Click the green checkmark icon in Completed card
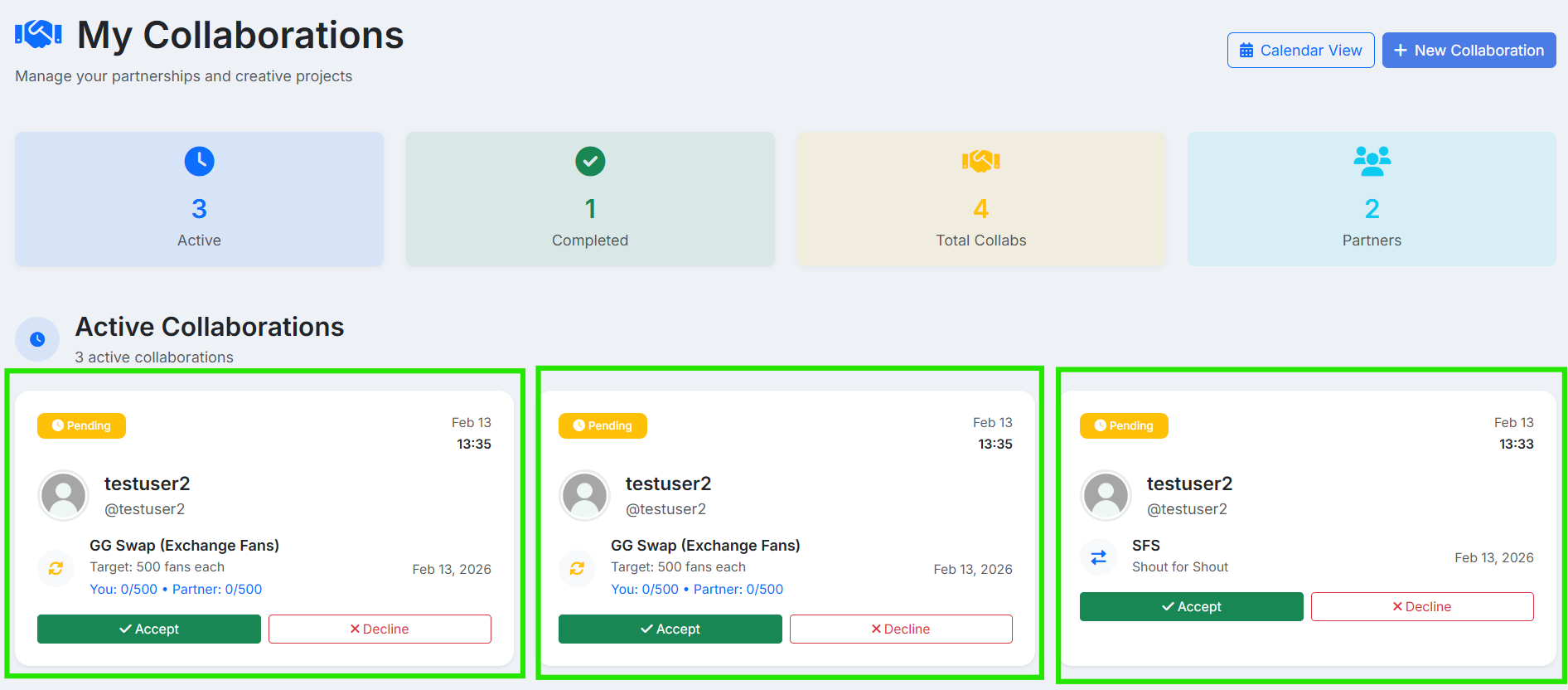This screenshot has width=1568, height=690. coord(590,161)
